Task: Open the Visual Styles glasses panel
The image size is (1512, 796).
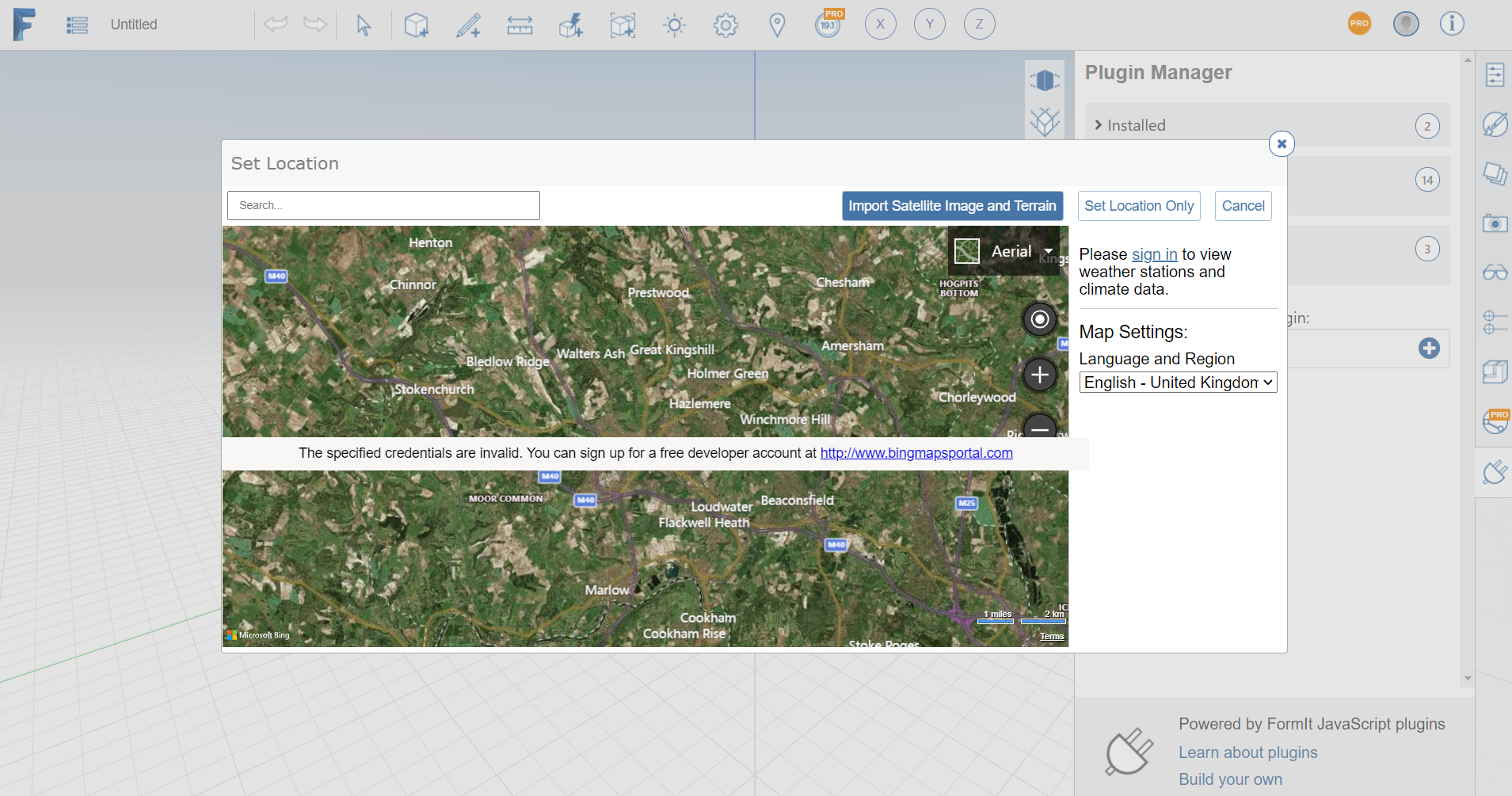Action: coord(1495,272)
